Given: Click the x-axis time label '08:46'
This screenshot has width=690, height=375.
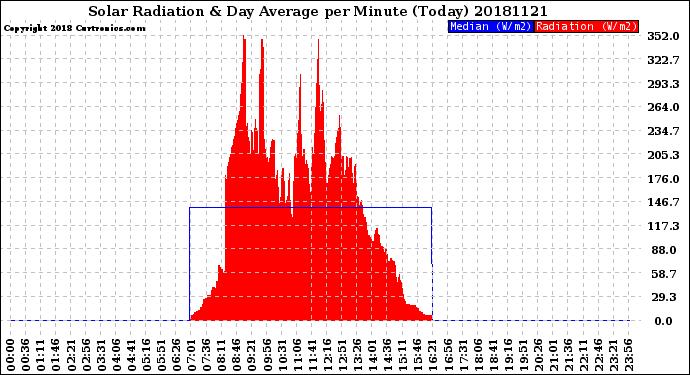Looking at the screenshot, I should (x=237, y=355).
